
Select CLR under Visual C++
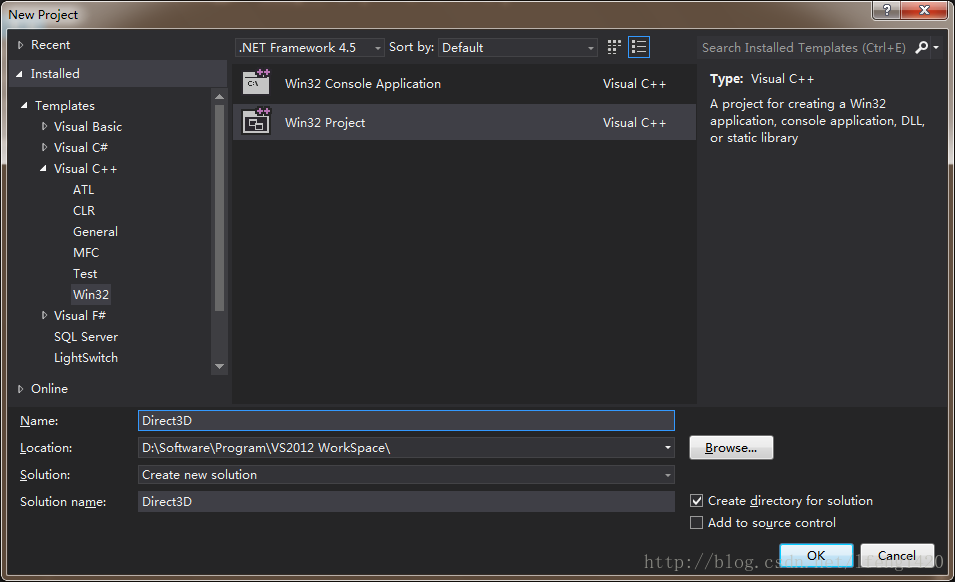point(84,211)
